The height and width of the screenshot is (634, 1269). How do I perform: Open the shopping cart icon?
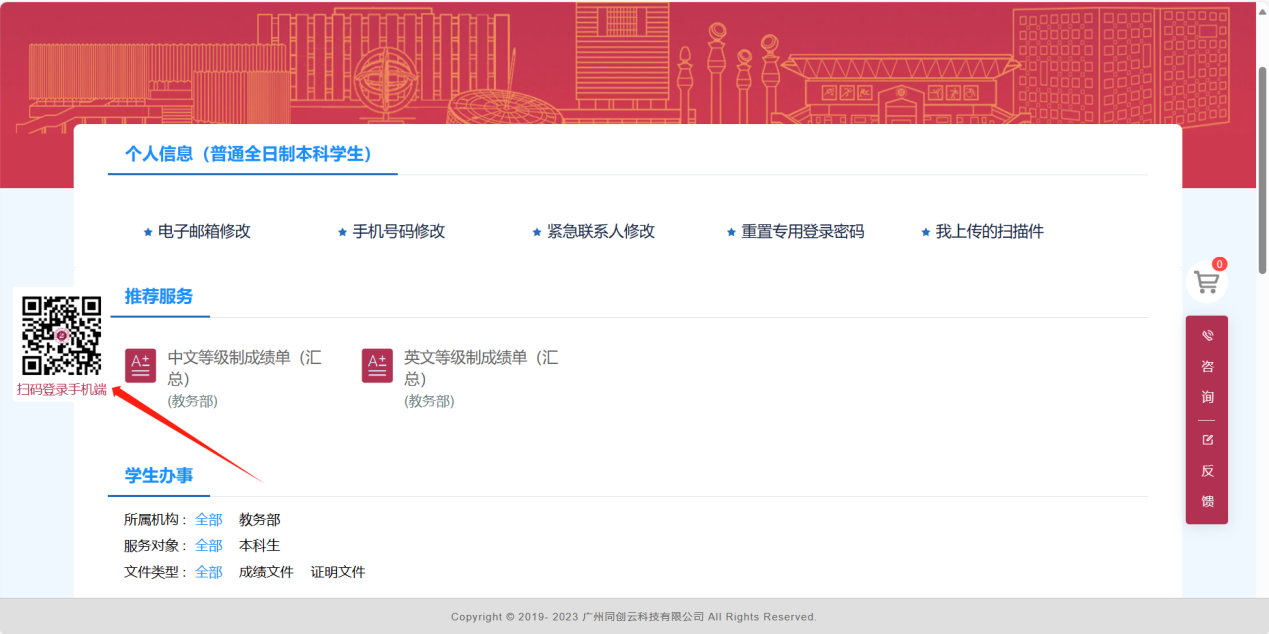1206,283
